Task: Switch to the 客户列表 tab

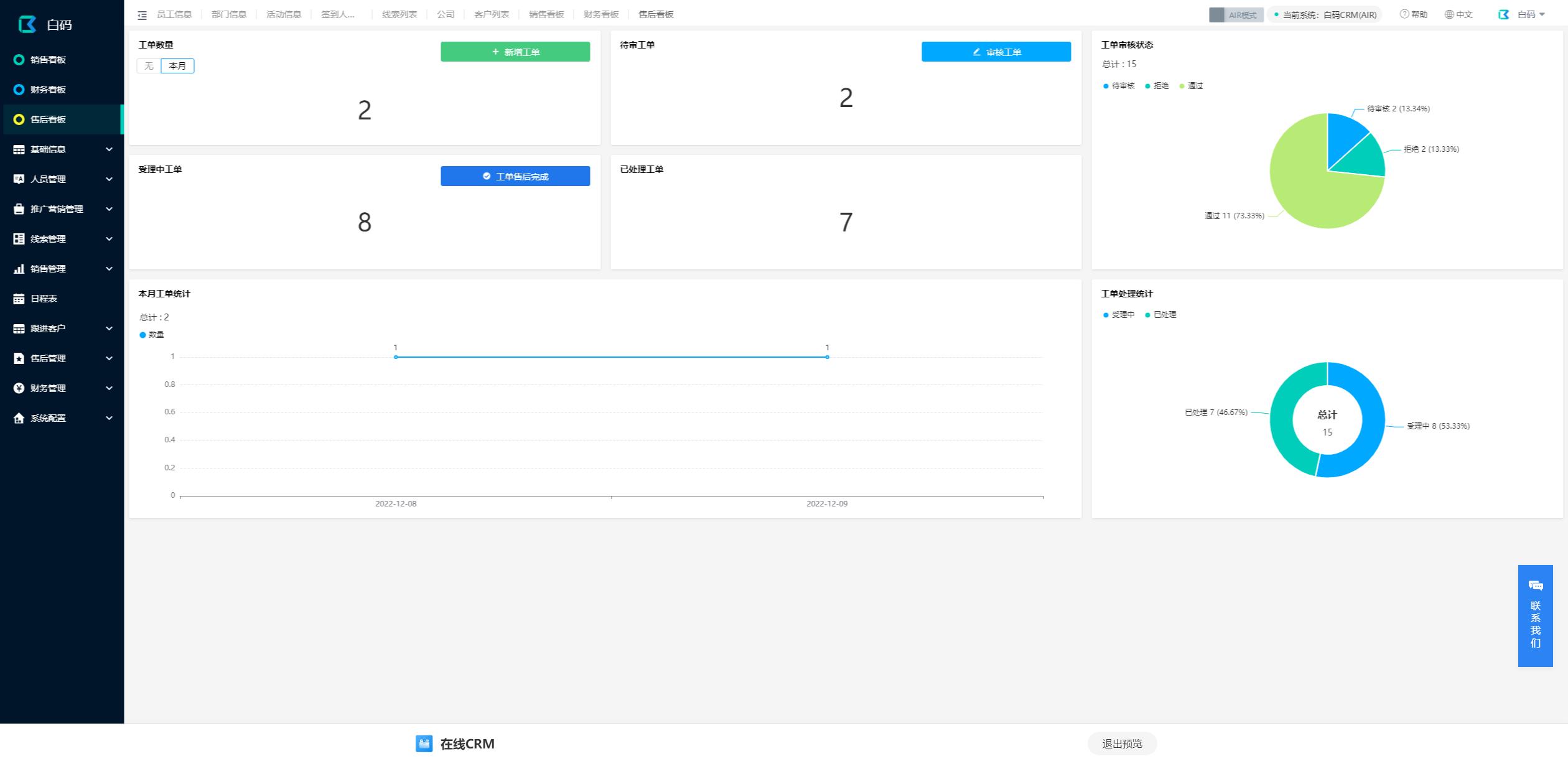Action: [x=491, y=14]
